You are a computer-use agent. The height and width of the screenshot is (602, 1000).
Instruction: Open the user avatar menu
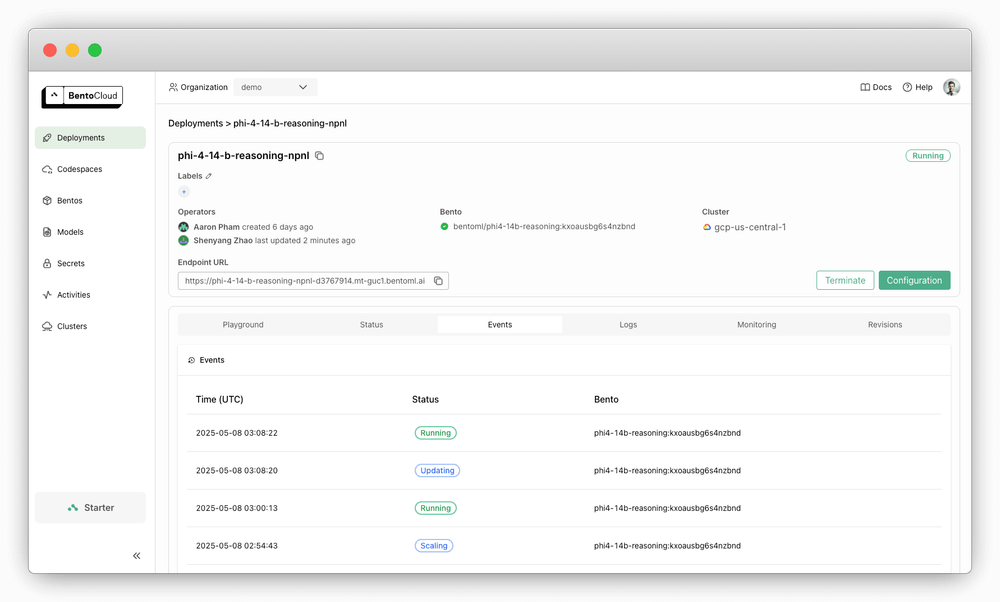tap(951, 87)
